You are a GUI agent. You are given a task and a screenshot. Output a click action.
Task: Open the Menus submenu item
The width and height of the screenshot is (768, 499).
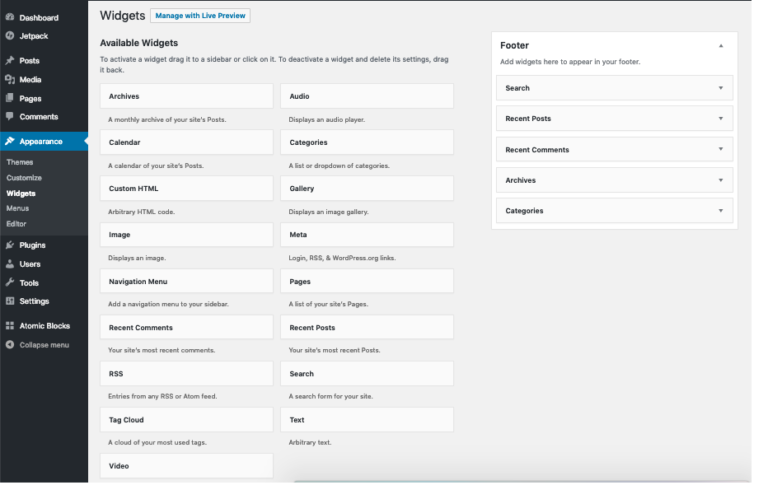coord(17,208)
